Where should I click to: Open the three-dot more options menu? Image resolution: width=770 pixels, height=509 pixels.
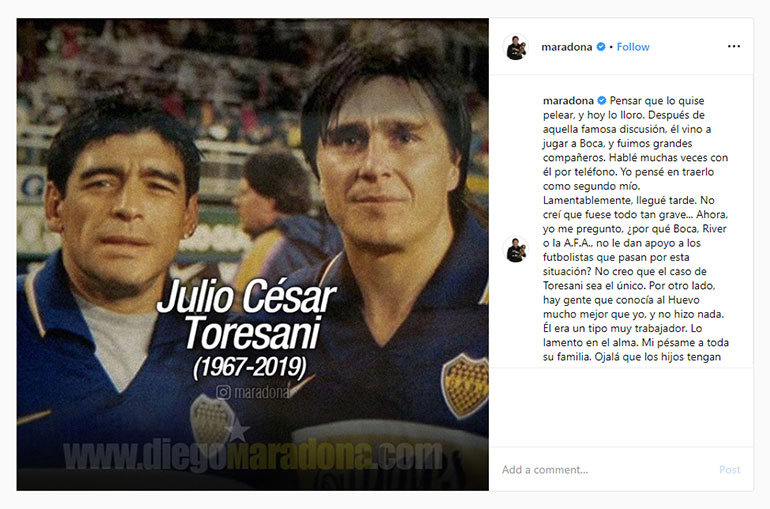pos(734,46)
